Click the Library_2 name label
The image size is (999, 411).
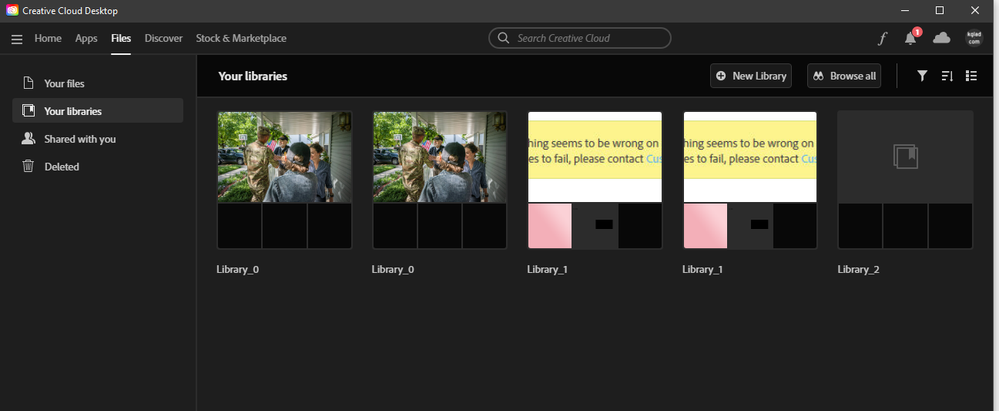tap(858, 270)
